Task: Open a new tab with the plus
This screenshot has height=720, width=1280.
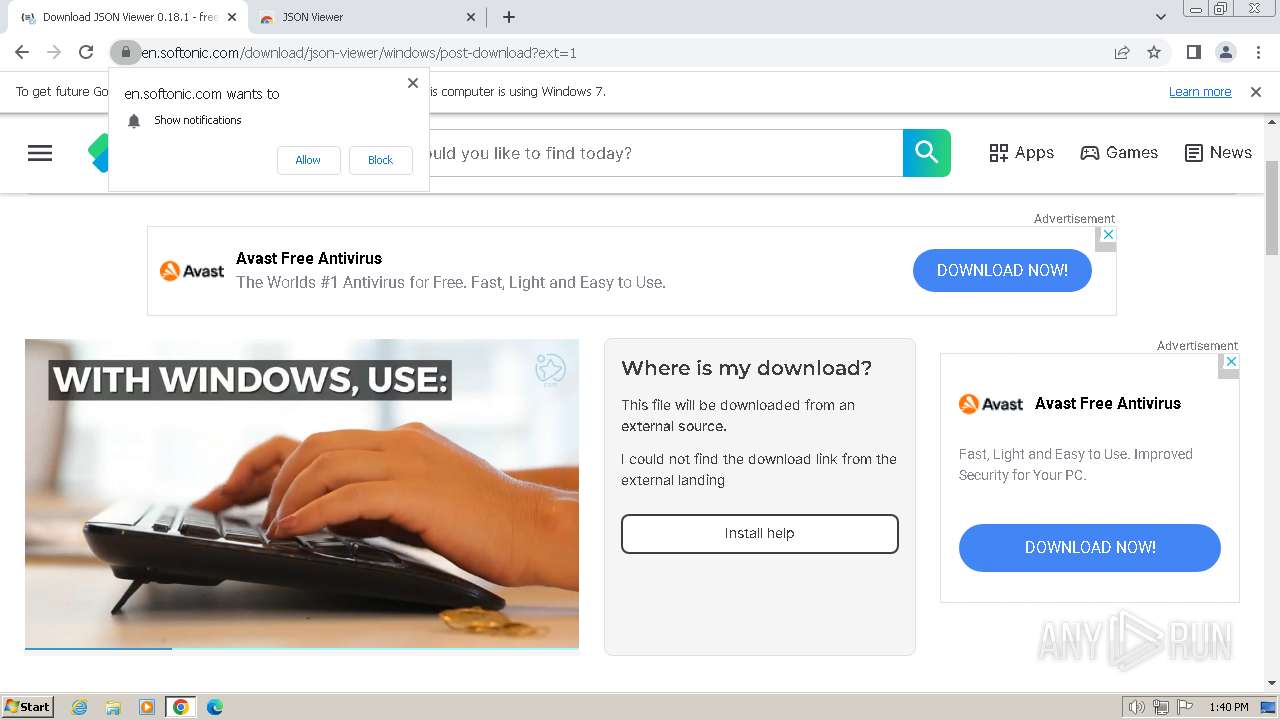Action: pos(509,17)
